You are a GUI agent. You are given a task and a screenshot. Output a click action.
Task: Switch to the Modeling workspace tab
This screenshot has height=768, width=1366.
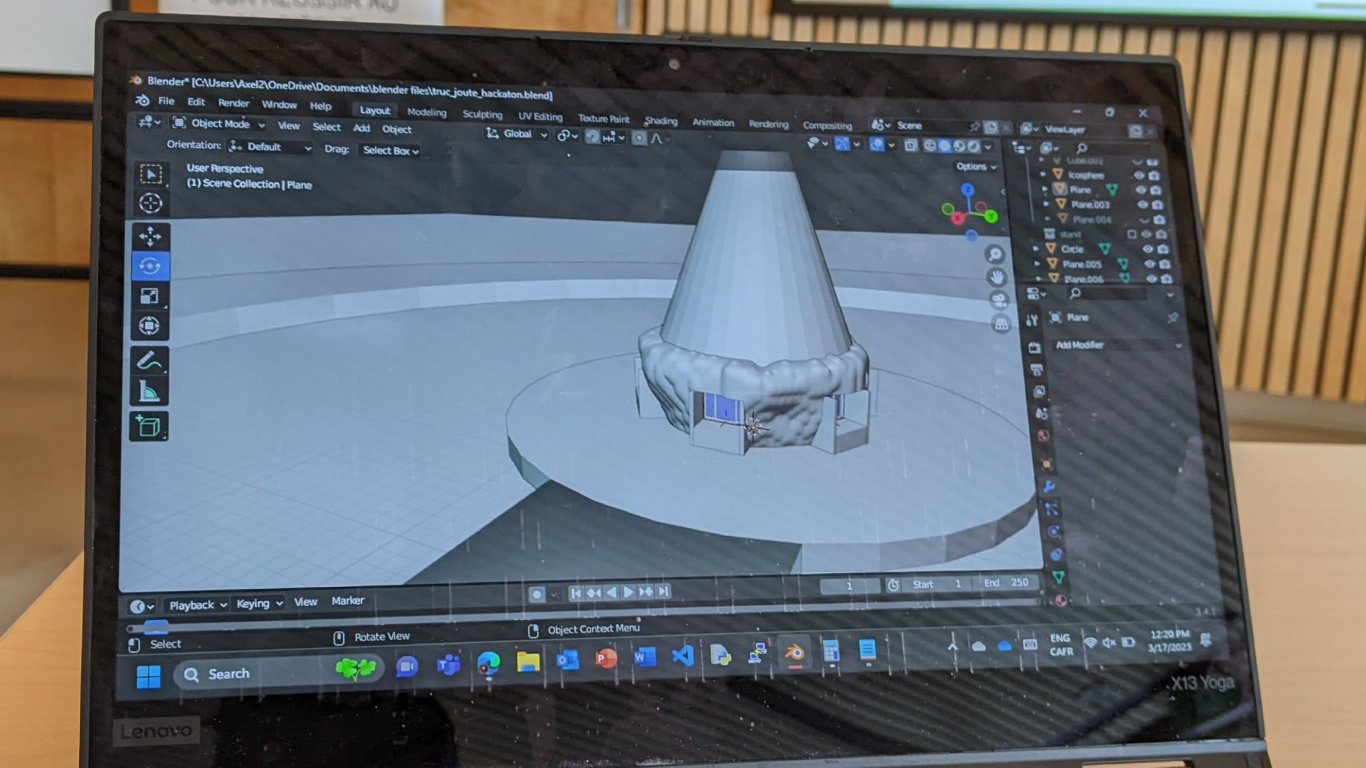coord(427,113)
